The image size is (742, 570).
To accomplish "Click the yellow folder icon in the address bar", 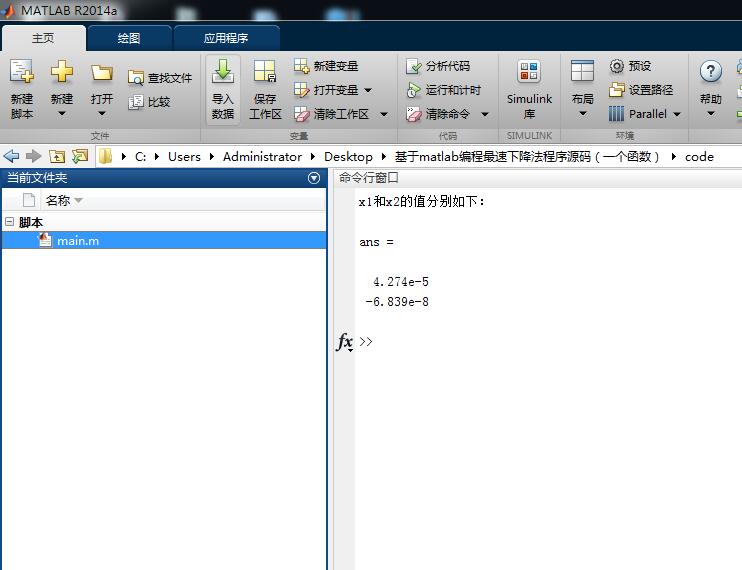I will (105, 156).
